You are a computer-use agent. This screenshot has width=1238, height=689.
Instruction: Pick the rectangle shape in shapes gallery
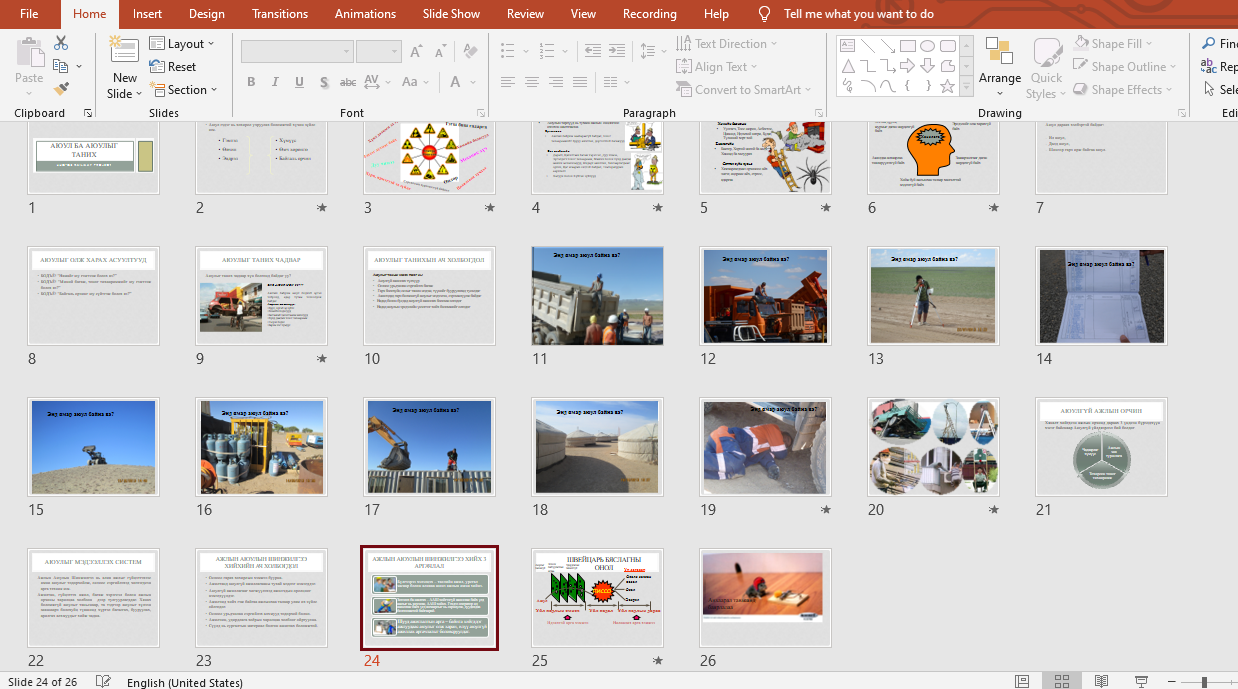[907, 46]
